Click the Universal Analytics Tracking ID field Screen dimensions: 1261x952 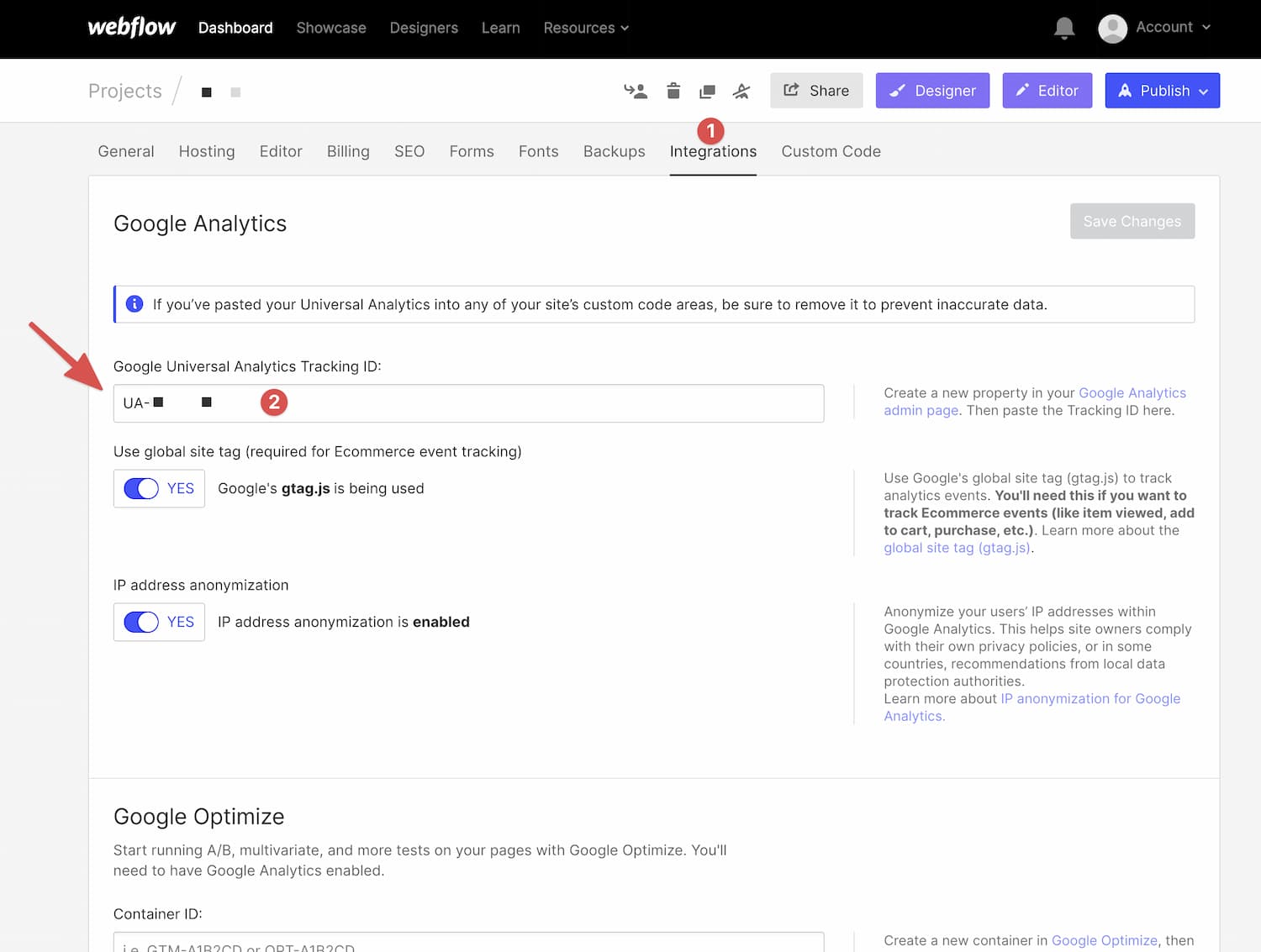468,403
